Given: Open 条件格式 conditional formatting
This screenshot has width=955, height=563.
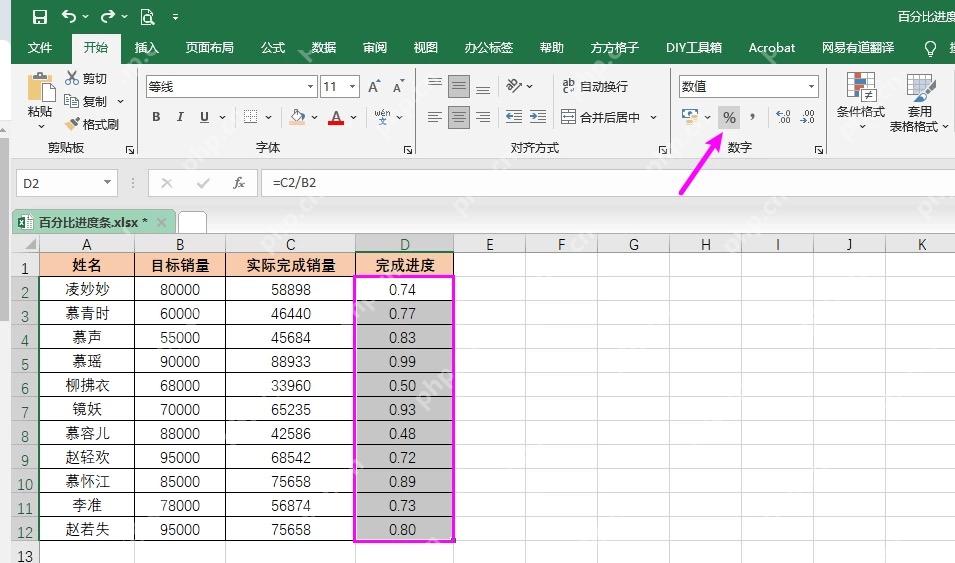Looking at the screenshot, I should 861,101.
